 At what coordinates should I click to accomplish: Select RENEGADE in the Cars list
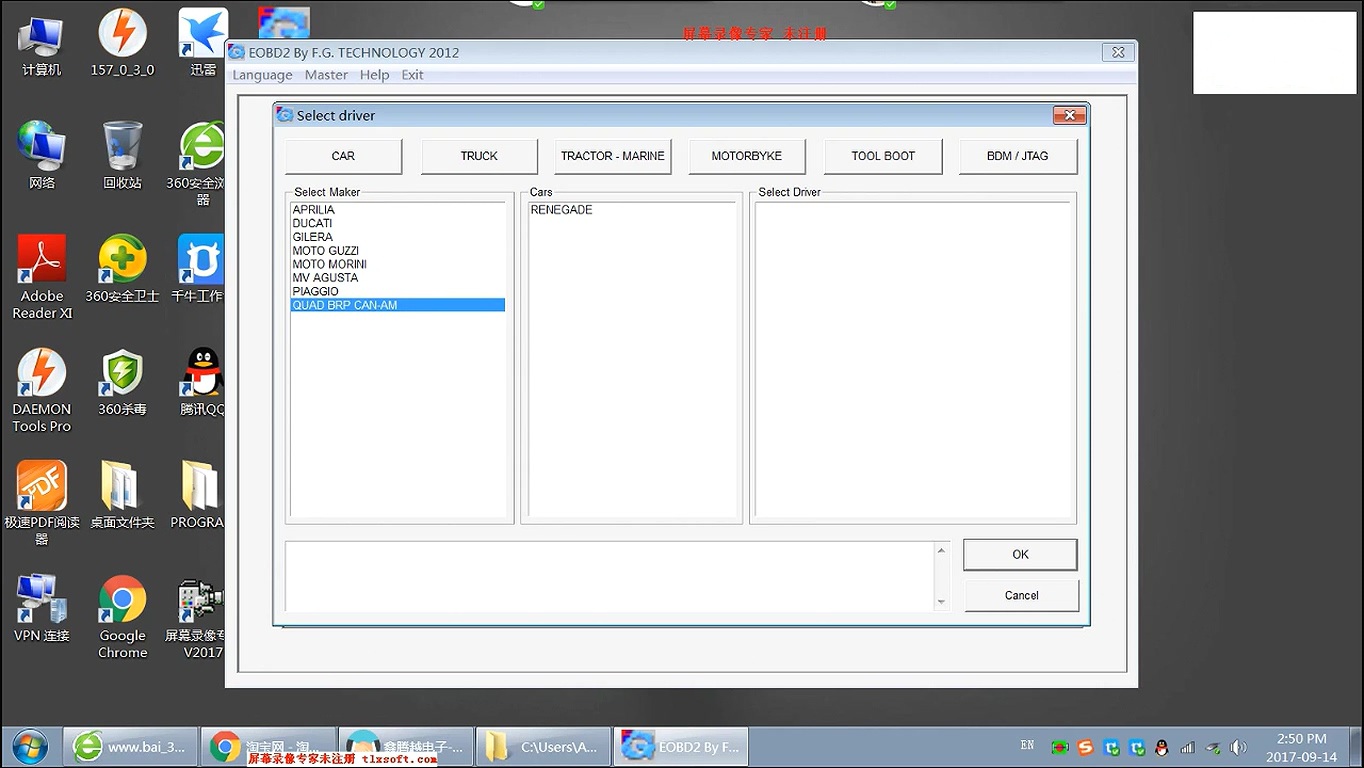(x=632, y=210)
